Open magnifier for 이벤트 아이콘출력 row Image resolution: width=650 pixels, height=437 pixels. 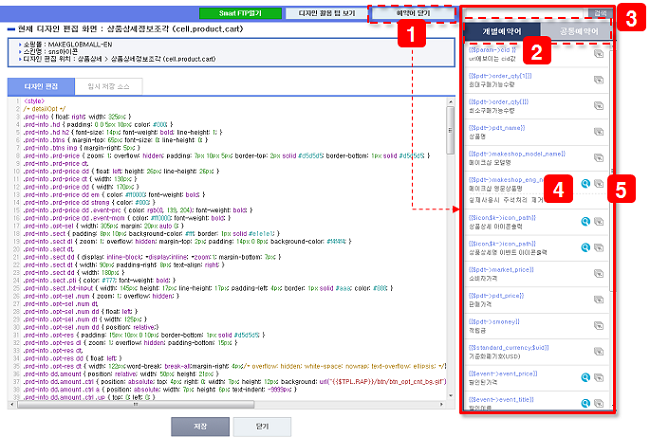[x=585, y=248]
